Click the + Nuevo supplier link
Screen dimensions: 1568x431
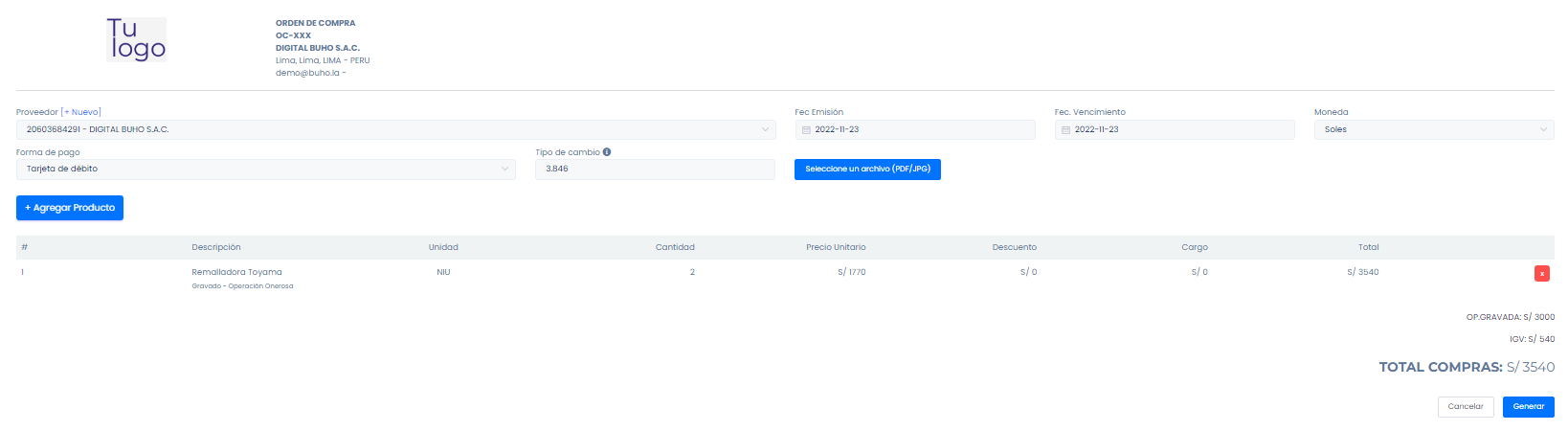click(81, 112)
